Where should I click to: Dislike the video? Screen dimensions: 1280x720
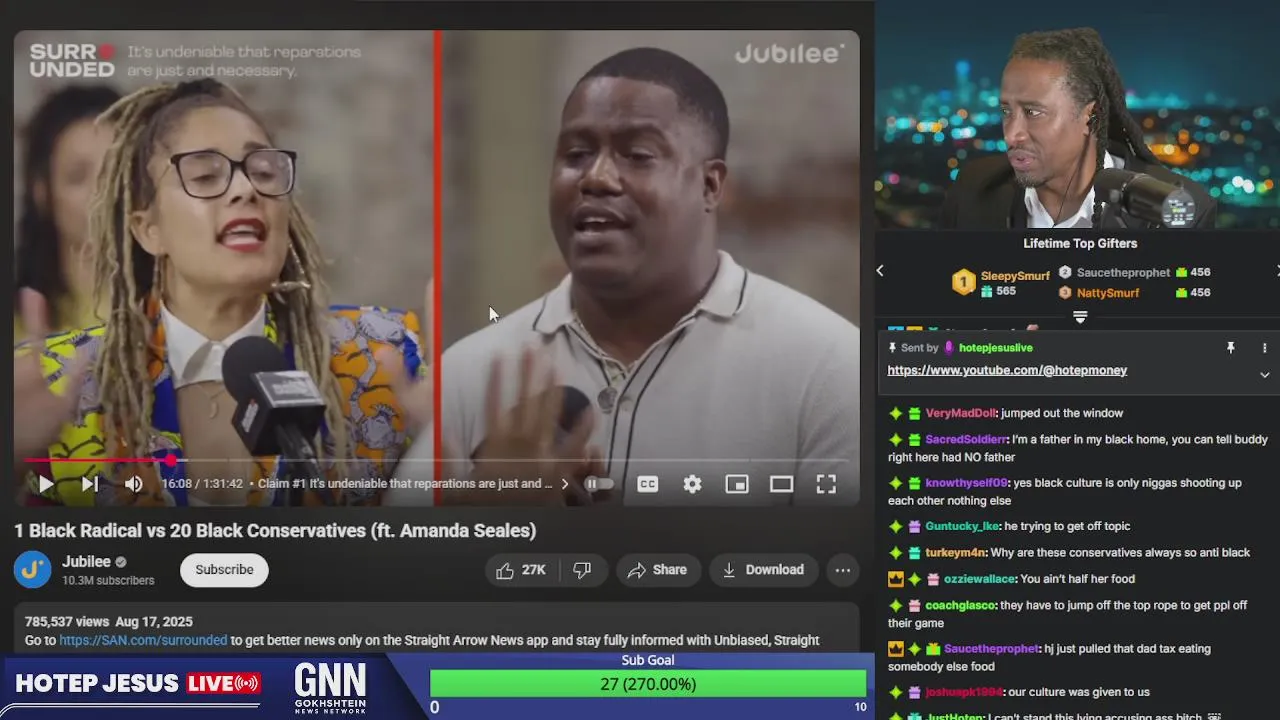(x=582, y=570)
